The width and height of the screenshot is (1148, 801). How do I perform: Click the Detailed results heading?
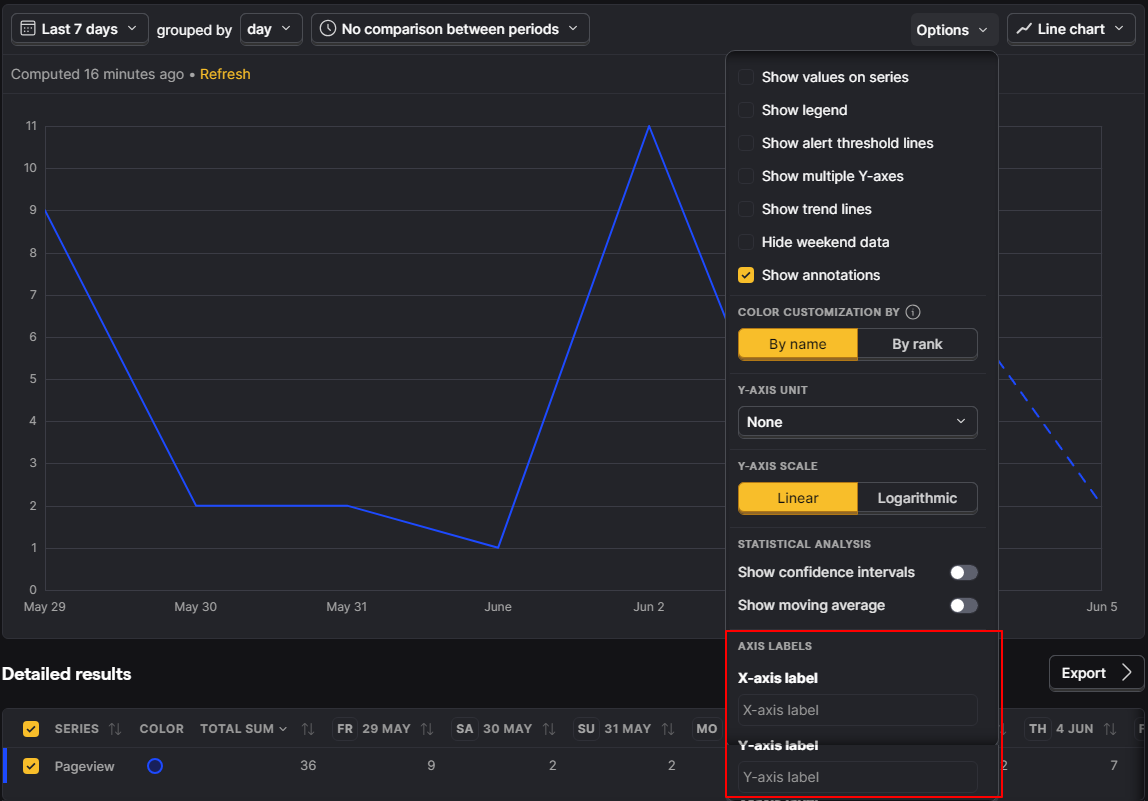pos(67,674)
